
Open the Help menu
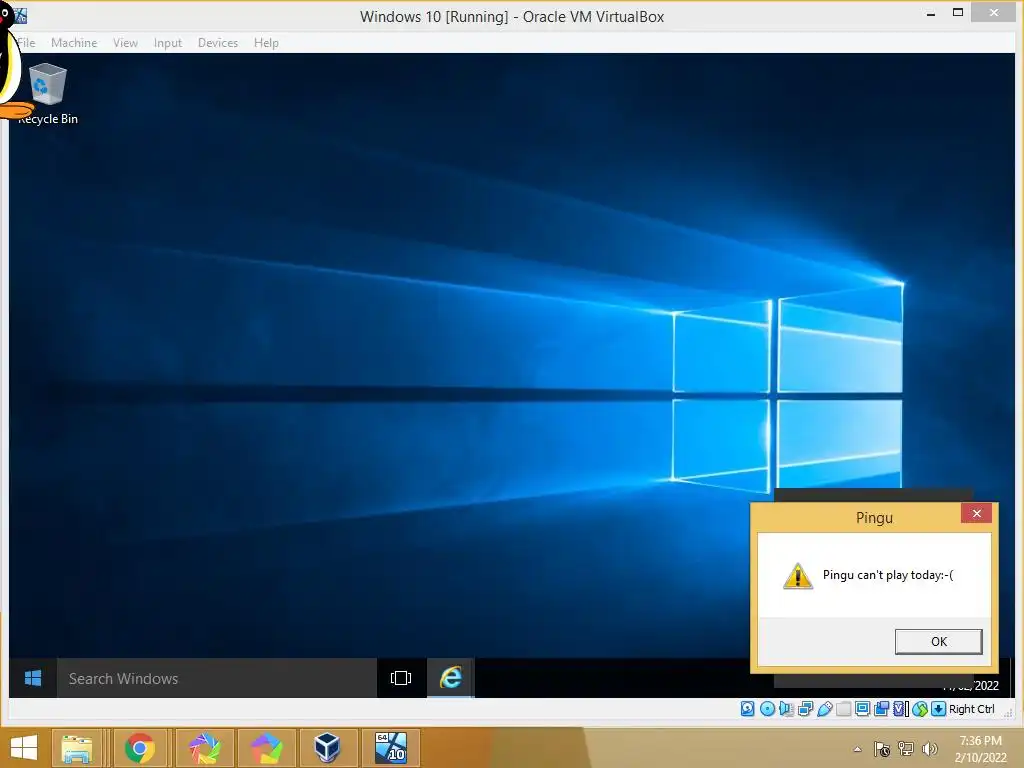click(x=266, y=42)
